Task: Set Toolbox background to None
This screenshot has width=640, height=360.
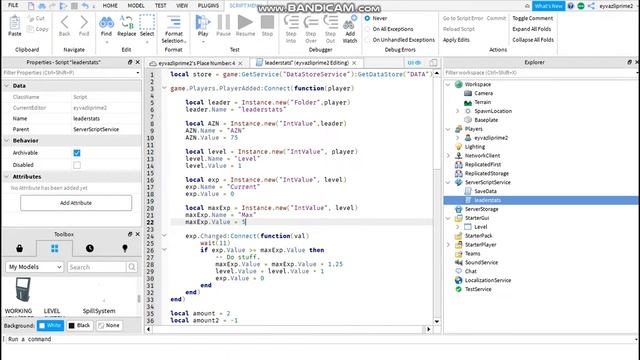Action: (x=109, y=325)
